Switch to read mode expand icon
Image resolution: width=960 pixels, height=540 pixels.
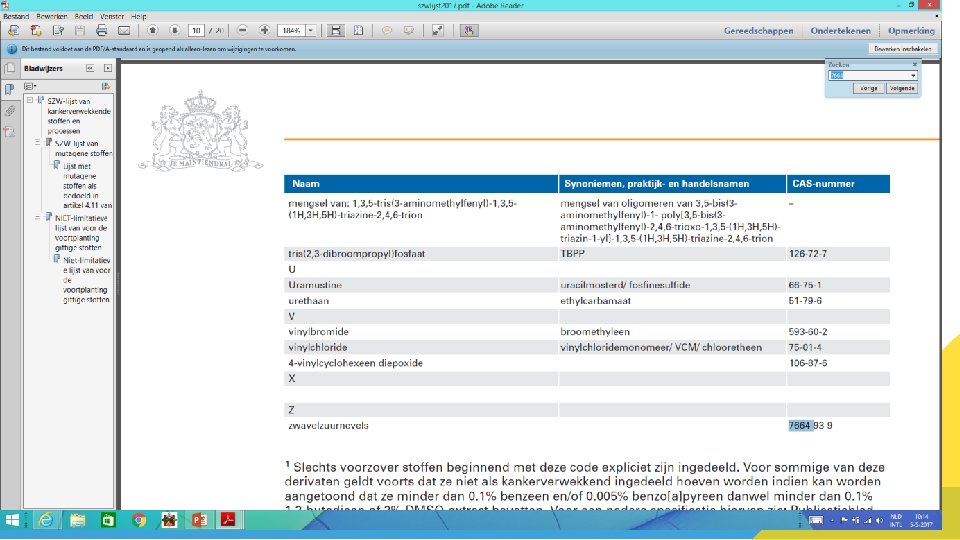438,31
